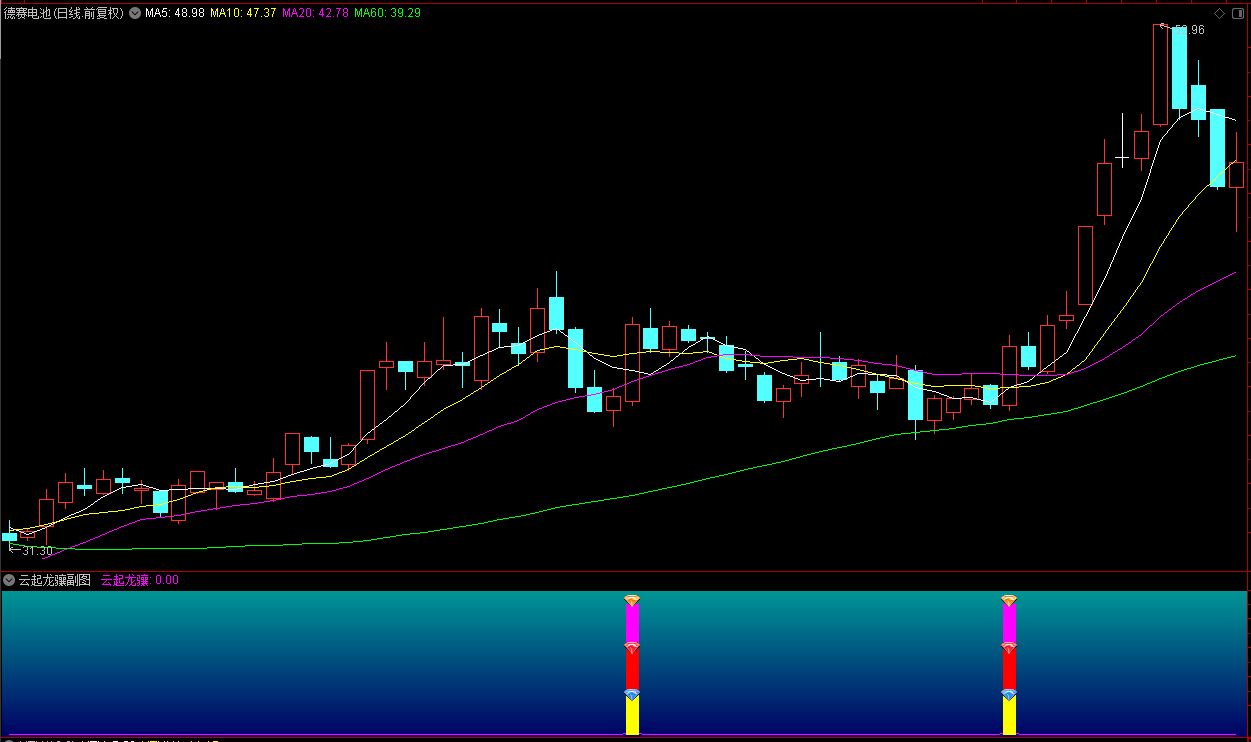1251x742 pixels.
Task: Toggle the side panel icon at top right
Action: click(1240, 14)
